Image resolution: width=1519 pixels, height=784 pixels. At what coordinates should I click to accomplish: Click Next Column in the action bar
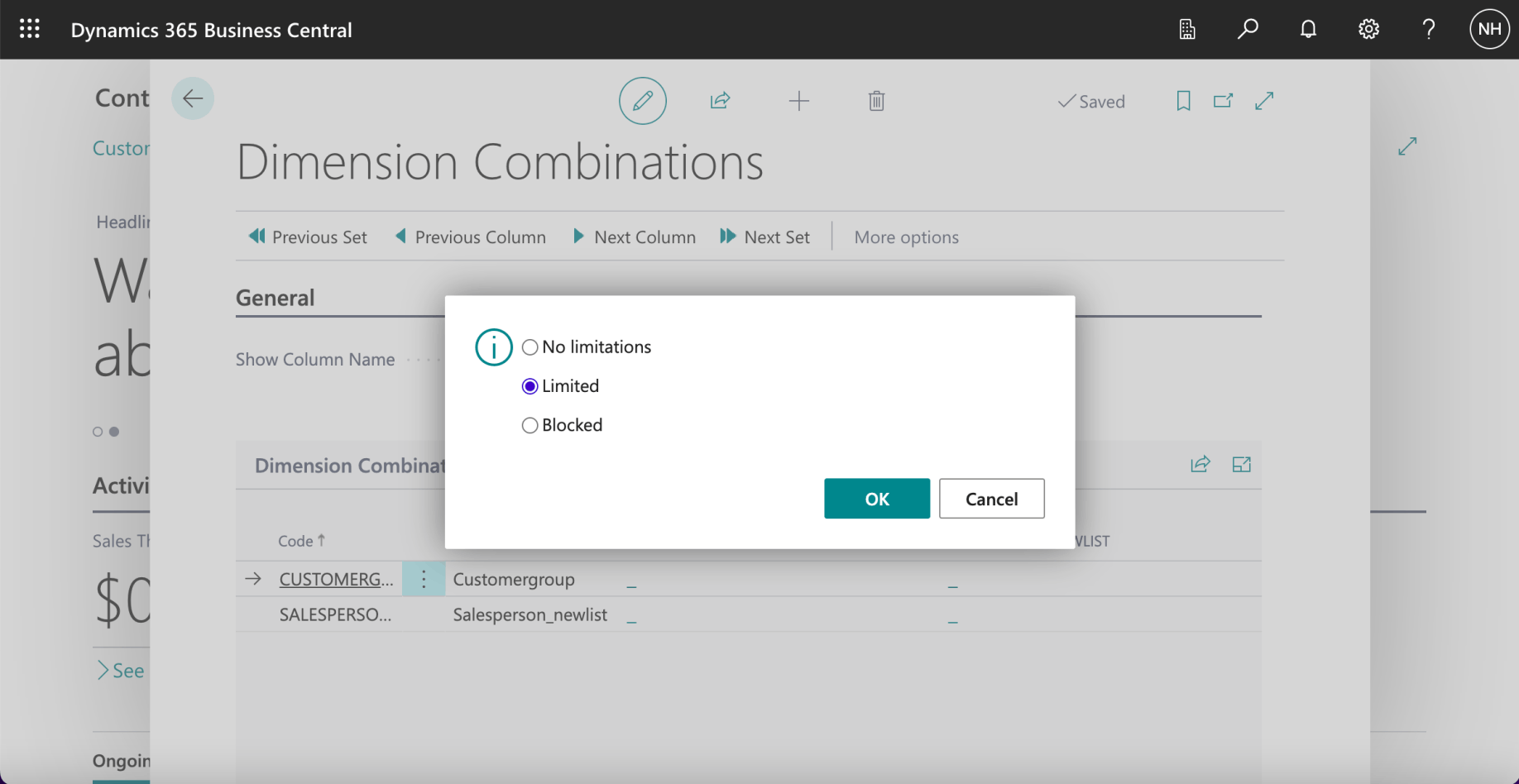click(x=635, y=237)
